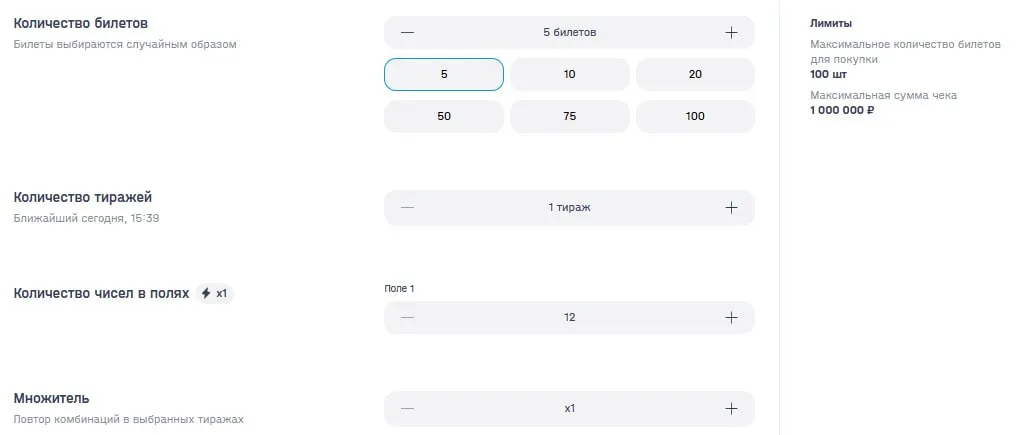Decrease Поле 1 numbers with minus
Screen dimensions: 1026x435
pos(407,317)
